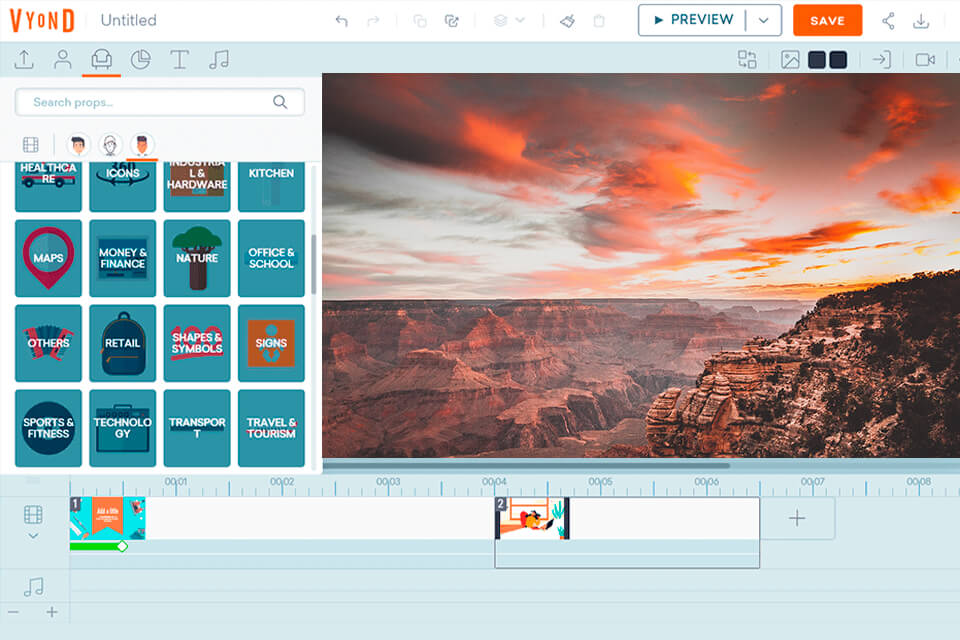Screen dimensions: 960x640
Task: Open the background image icon
Action: coord(790,59)
